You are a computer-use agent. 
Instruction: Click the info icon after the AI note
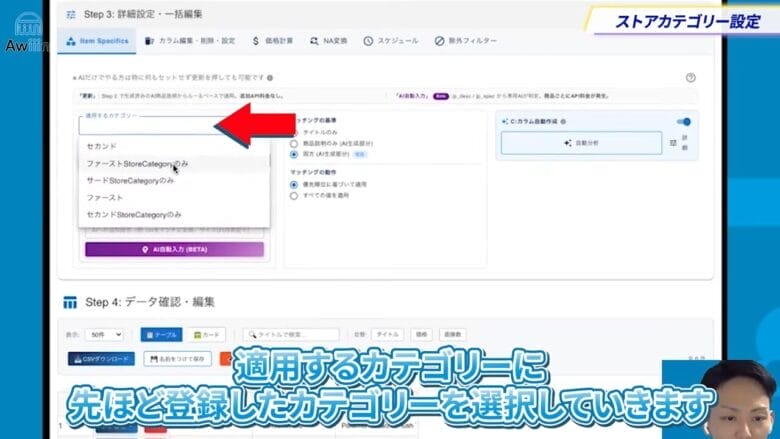[x=270, y=78]
